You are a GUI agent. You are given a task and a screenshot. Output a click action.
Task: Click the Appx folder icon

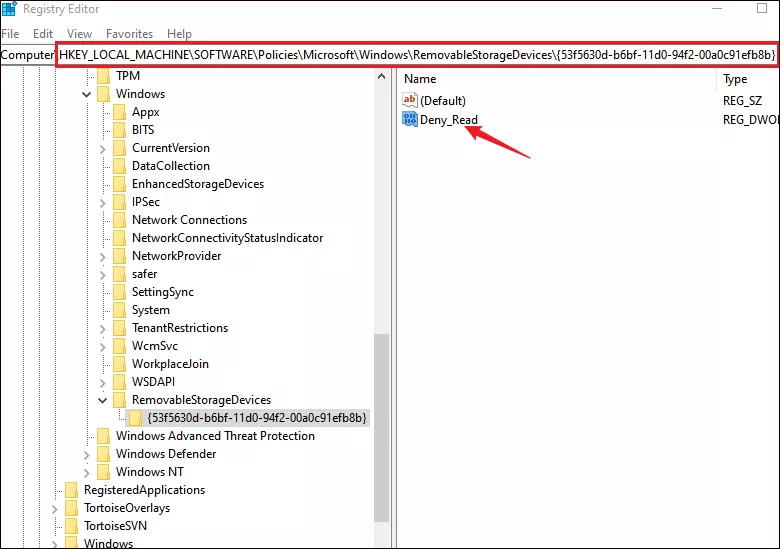pos(119,112)
